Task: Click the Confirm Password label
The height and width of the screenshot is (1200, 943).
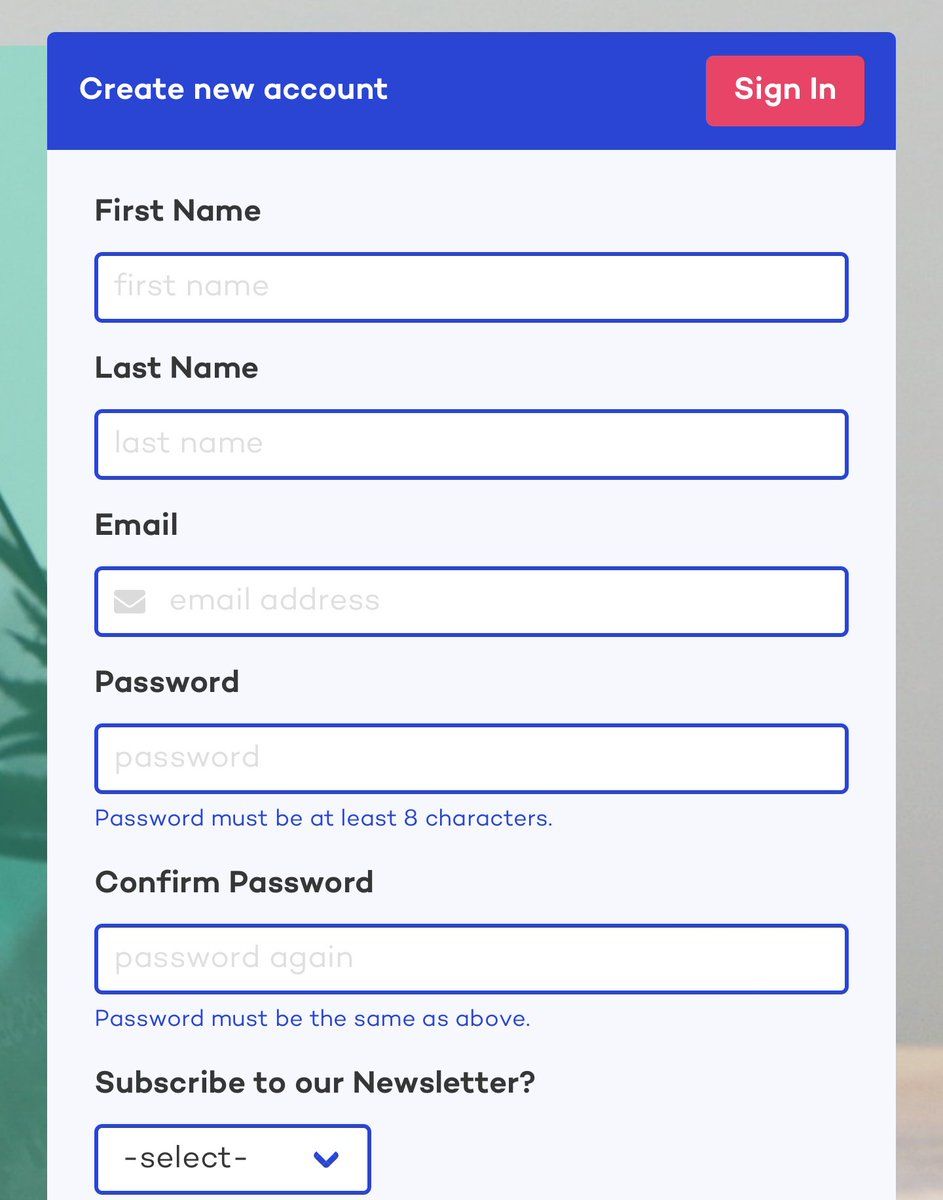Action: (x=234, y=882)
